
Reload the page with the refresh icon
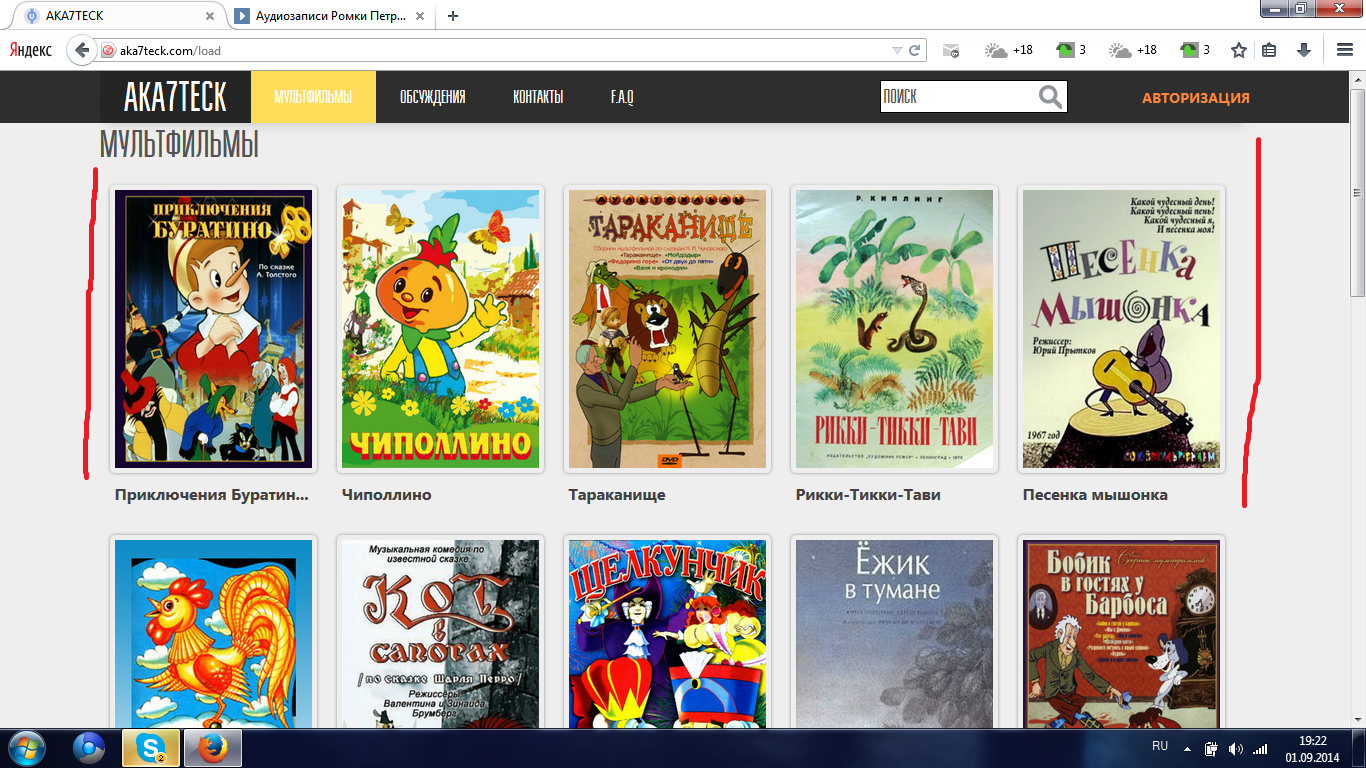[x=914, y=50]
